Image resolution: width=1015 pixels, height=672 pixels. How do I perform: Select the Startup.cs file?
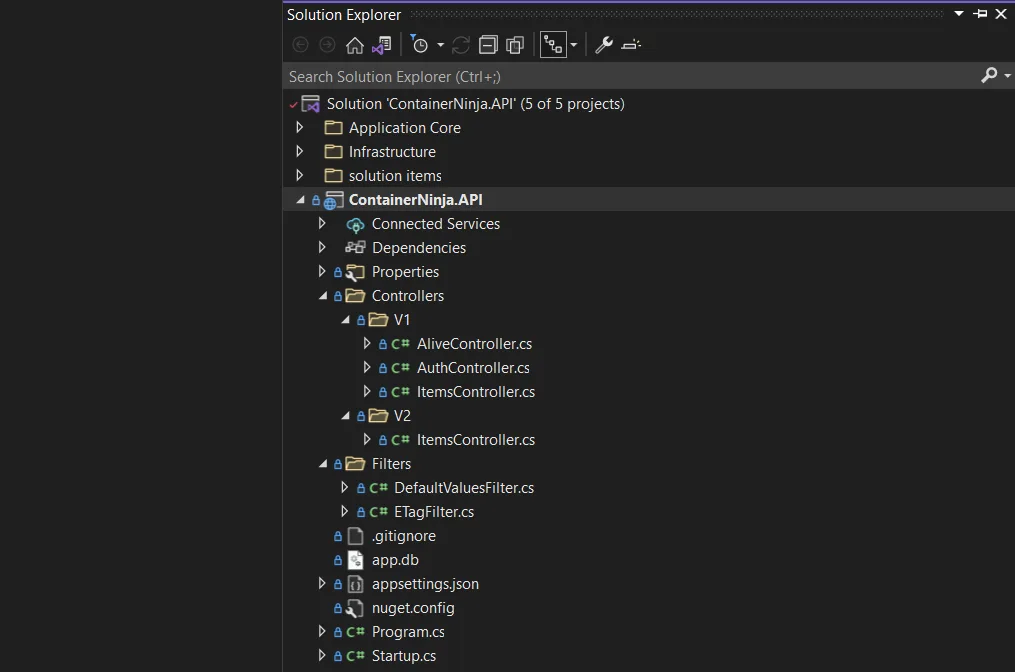click(x=403, y=656)
